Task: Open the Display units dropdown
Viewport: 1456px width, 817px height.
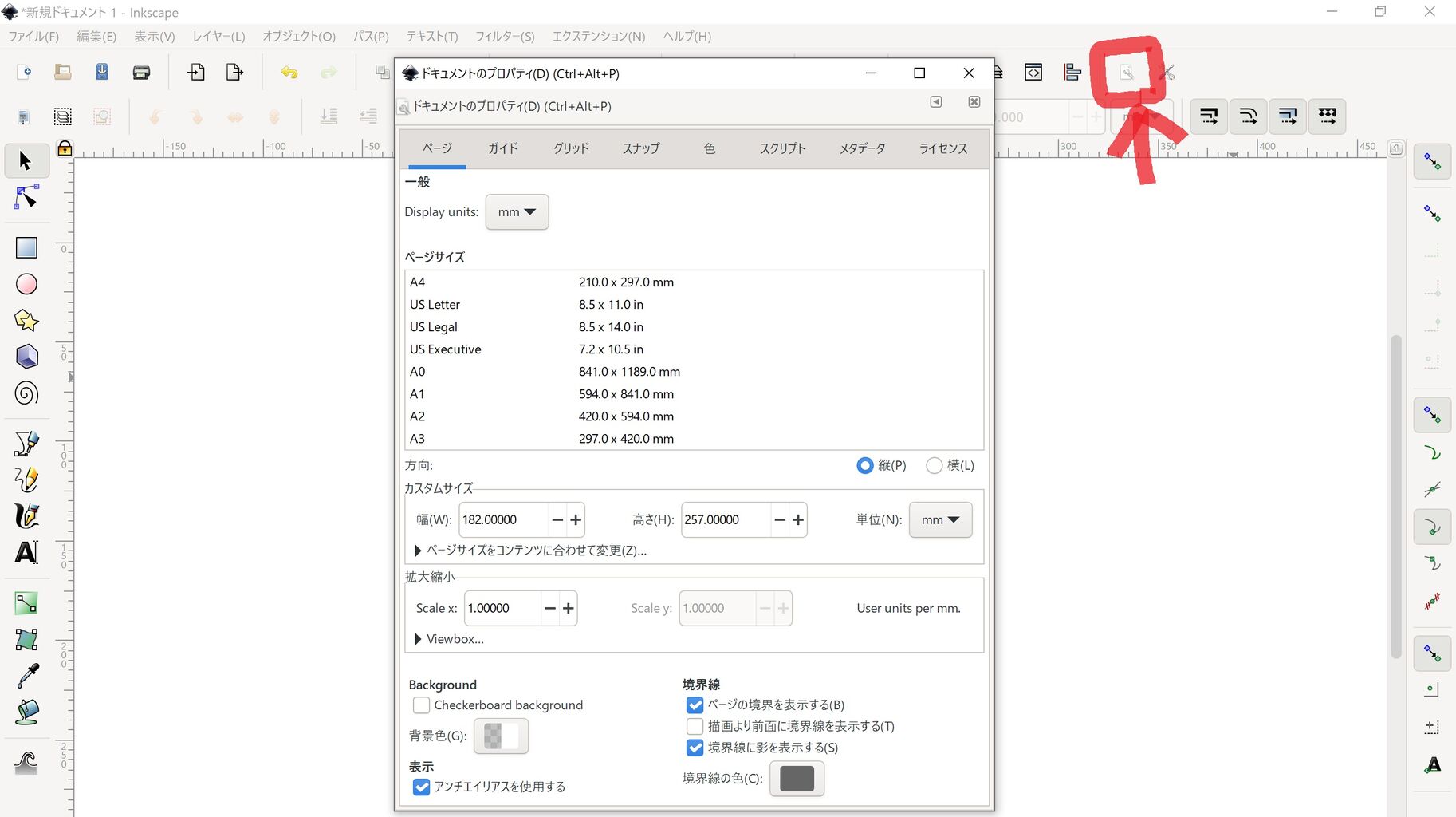Action: pyautogui.click(x=517, y=211)
